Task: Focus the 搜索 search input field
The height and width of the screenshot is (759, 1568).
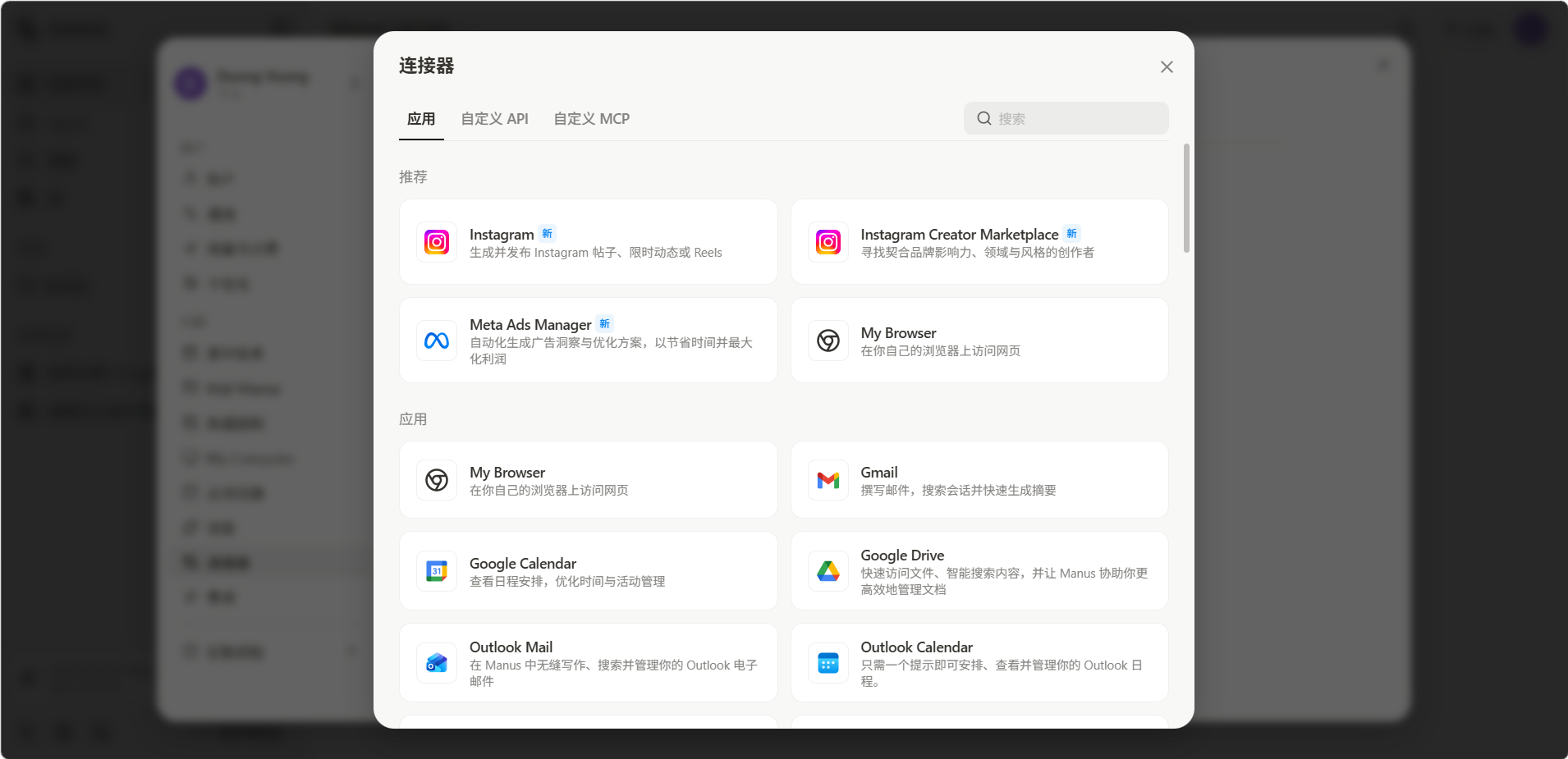Action: coord(1066,118)
